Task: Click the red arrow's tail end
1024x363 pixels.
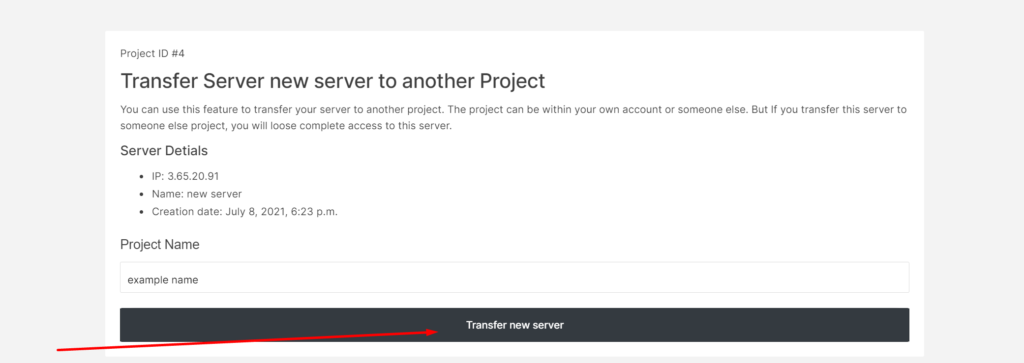Action: click(x=59, y=350)
